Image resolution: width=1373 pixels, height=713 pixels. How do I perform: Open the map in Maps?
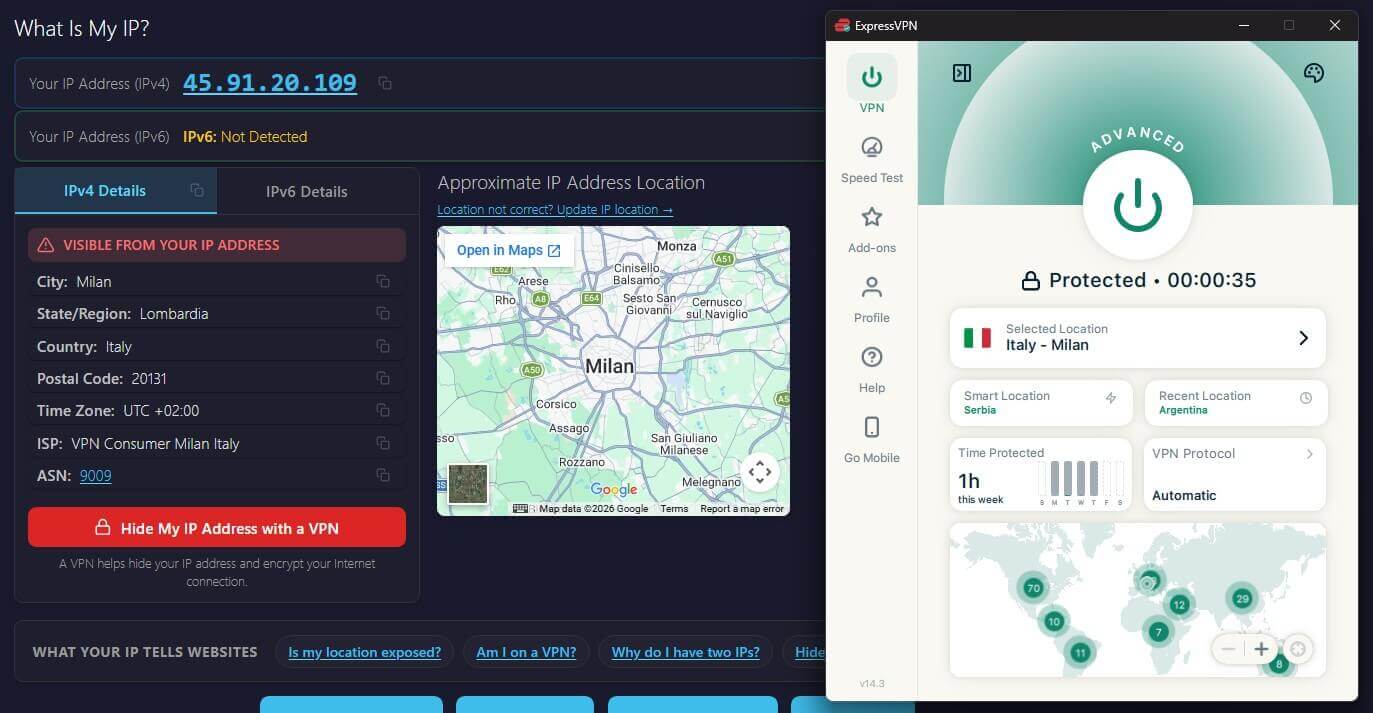pyautogui.click(x=508, y=250)
